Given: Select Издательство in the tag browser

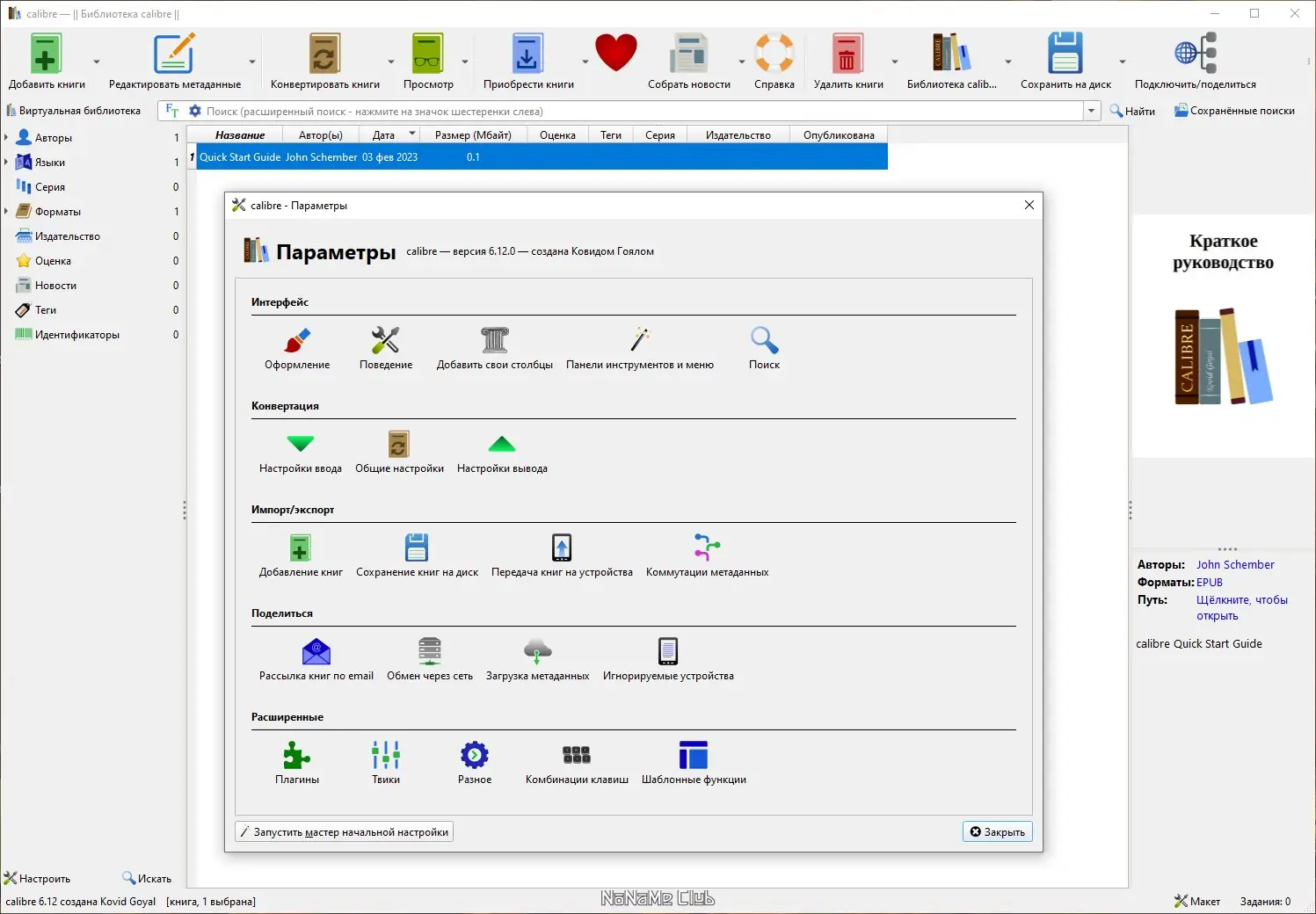Looking at the screenshot, I should [x=68, y=236].
